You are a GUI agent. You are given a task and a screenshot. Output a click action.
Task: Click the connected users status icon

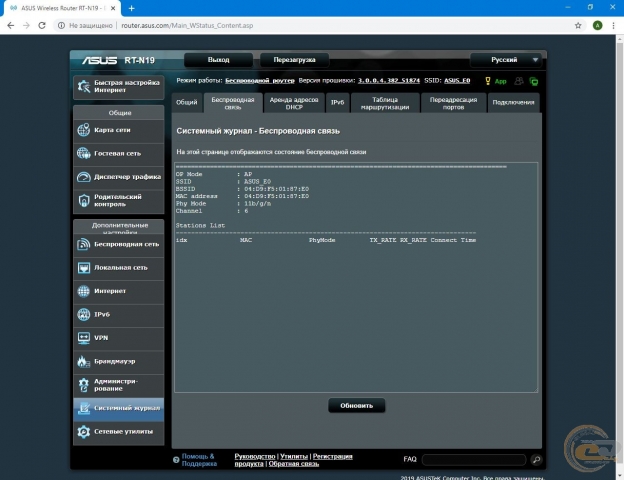point(519,81)
